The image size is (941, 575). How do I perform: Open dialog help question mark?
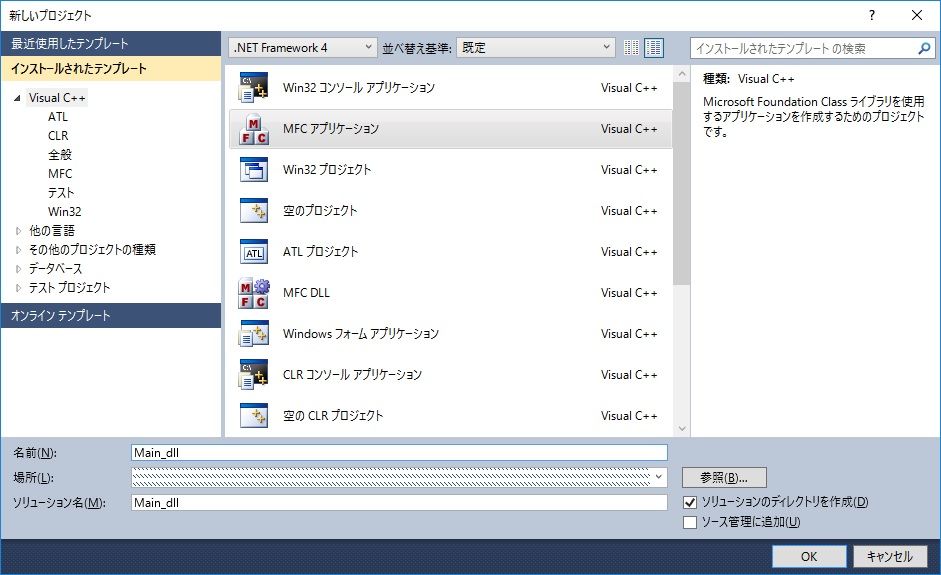872,16
